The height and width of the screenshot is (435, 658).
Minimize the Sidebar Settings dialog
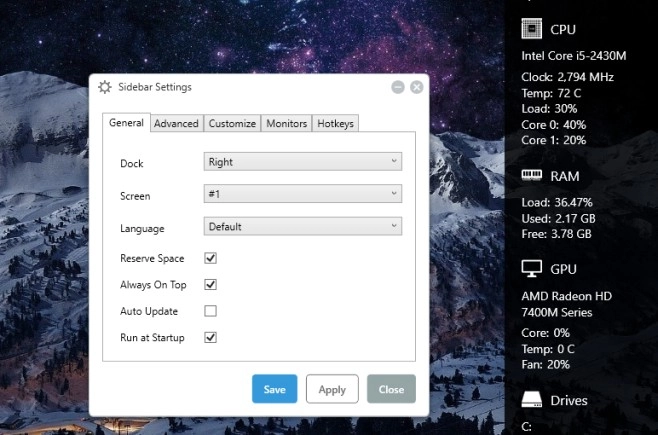coord(398,87)
